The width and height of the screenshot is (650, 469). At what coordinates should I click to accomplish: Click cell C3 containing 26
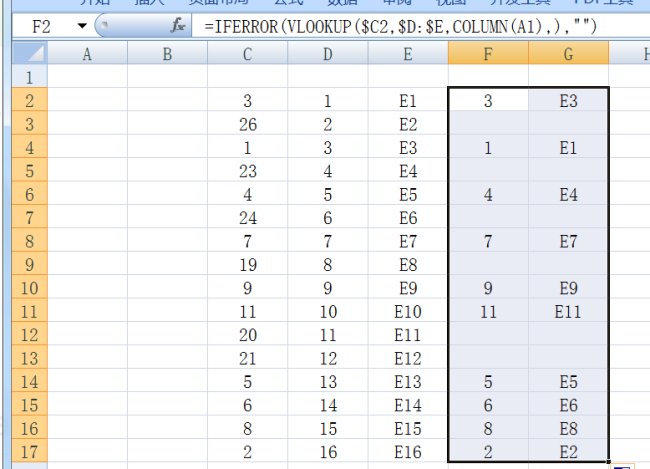point(248,124)
